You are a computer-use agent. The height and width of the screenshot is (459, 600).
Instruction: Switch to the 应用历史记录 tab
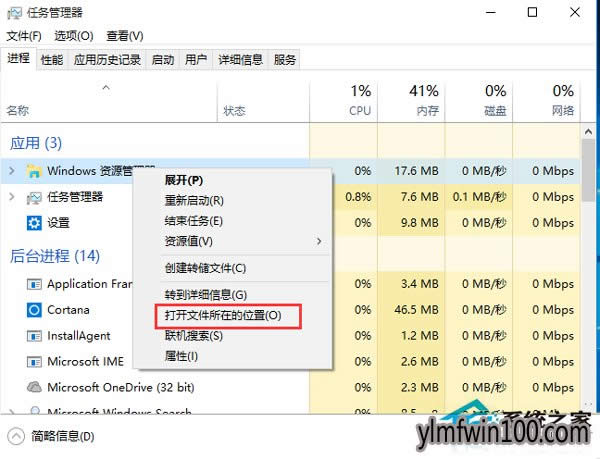[x=107, y=60]
